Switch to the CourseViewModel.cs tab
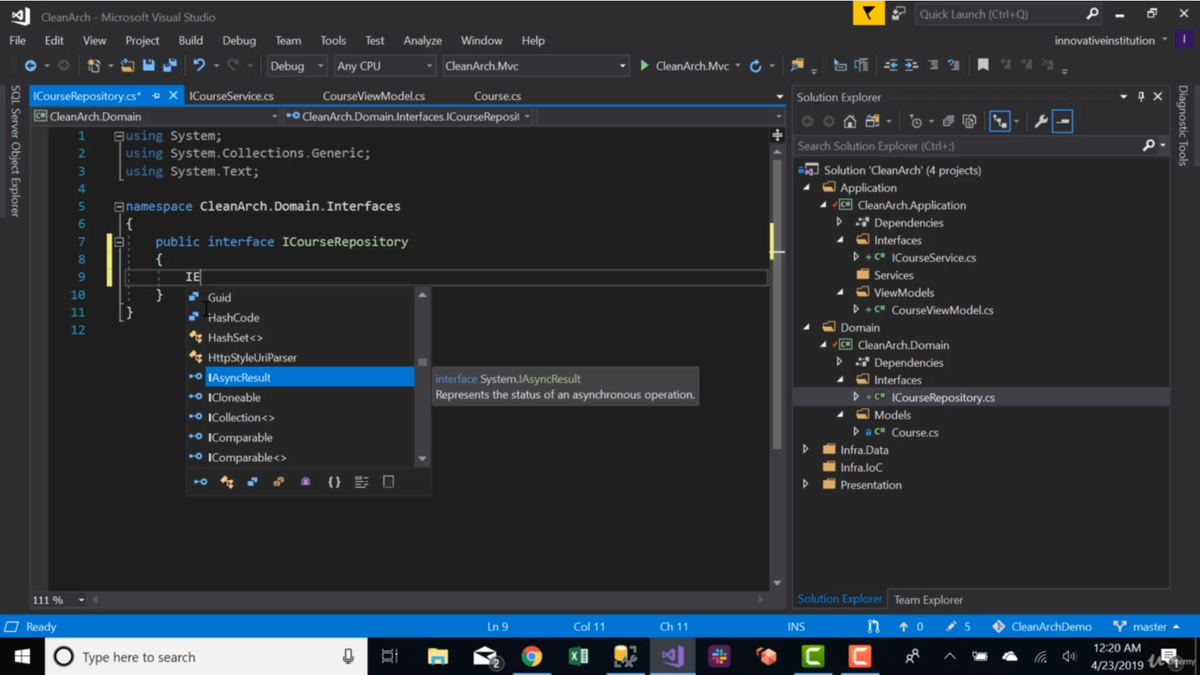This screenshot has height=675, width=1200. click(x=373, y=96)
